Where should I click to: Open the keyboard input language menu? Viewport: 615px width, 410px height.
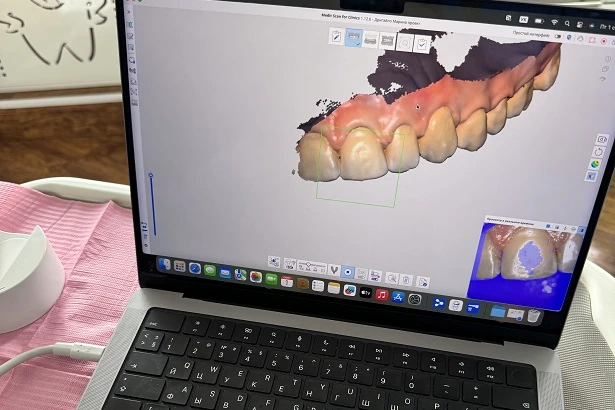coord(523,20)
